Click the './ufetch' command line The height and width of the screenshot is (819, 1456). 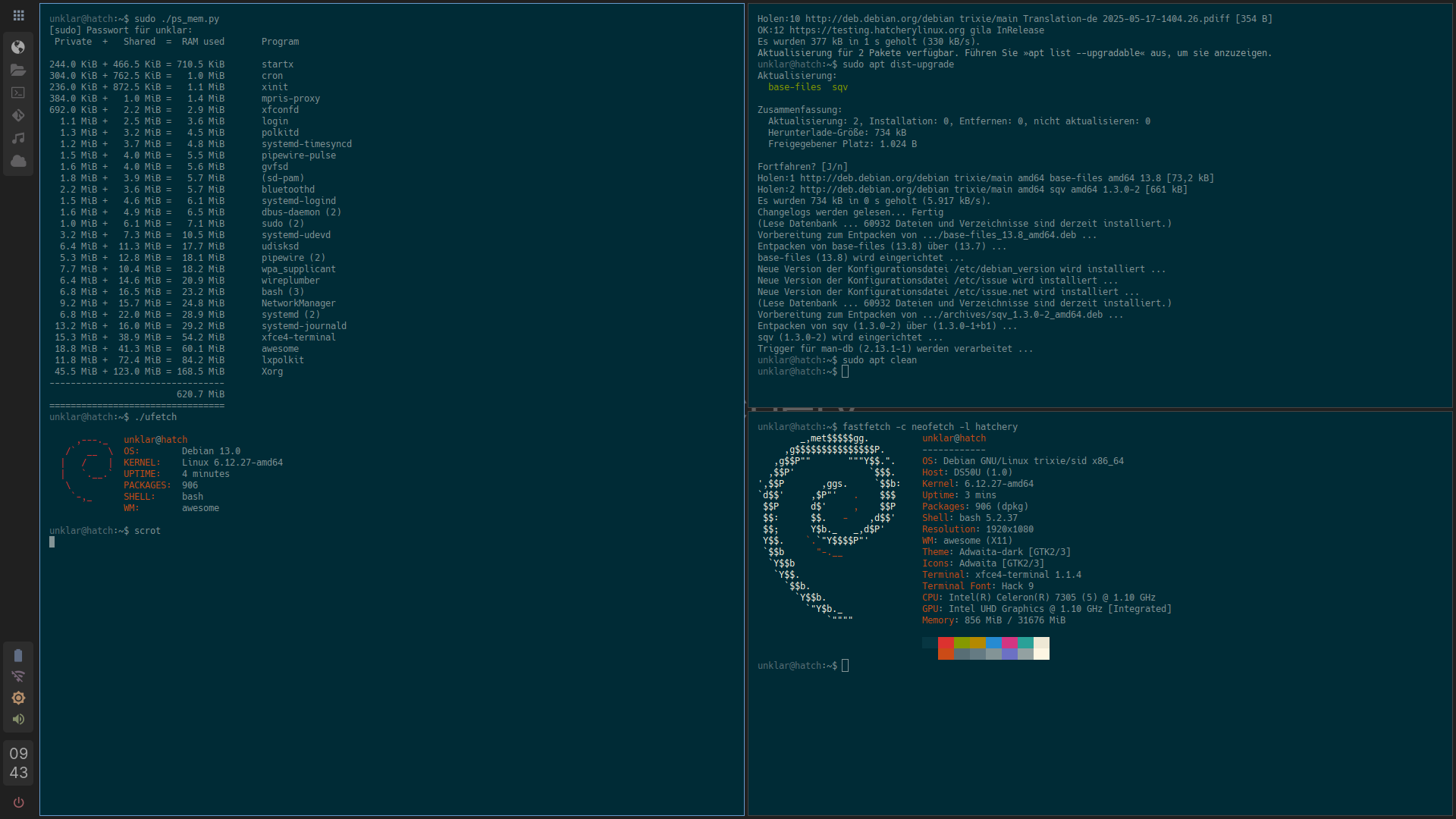tap(155, 417)
